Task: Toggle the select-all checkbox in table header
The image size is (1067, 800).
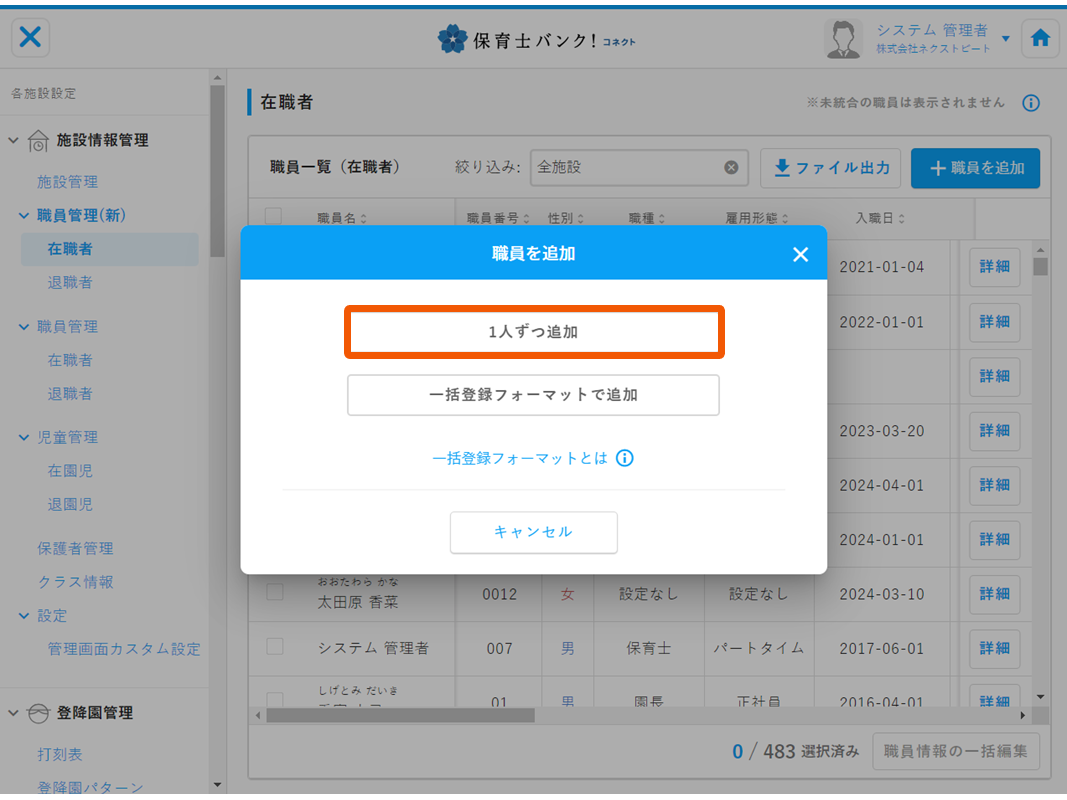Action: (x=274, y=216)
